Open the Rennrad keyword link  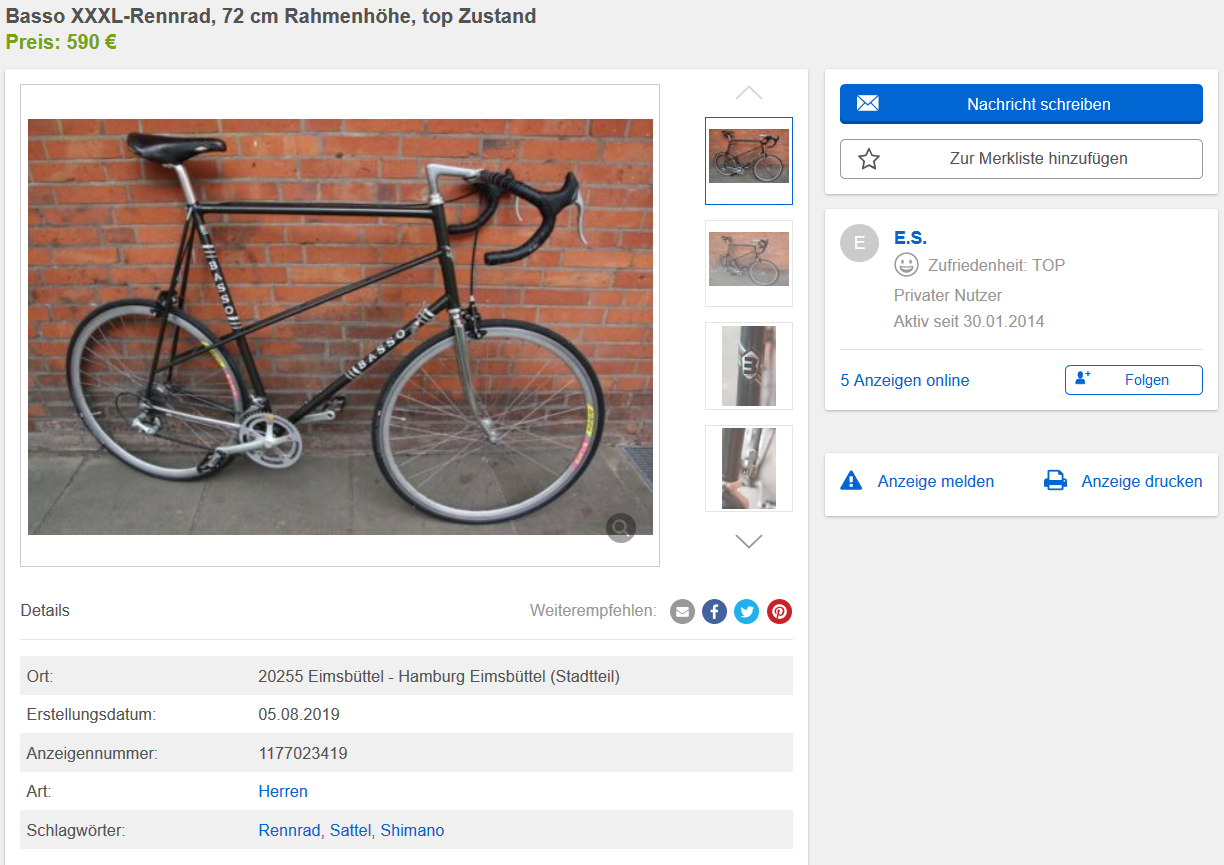coord(289,830)
